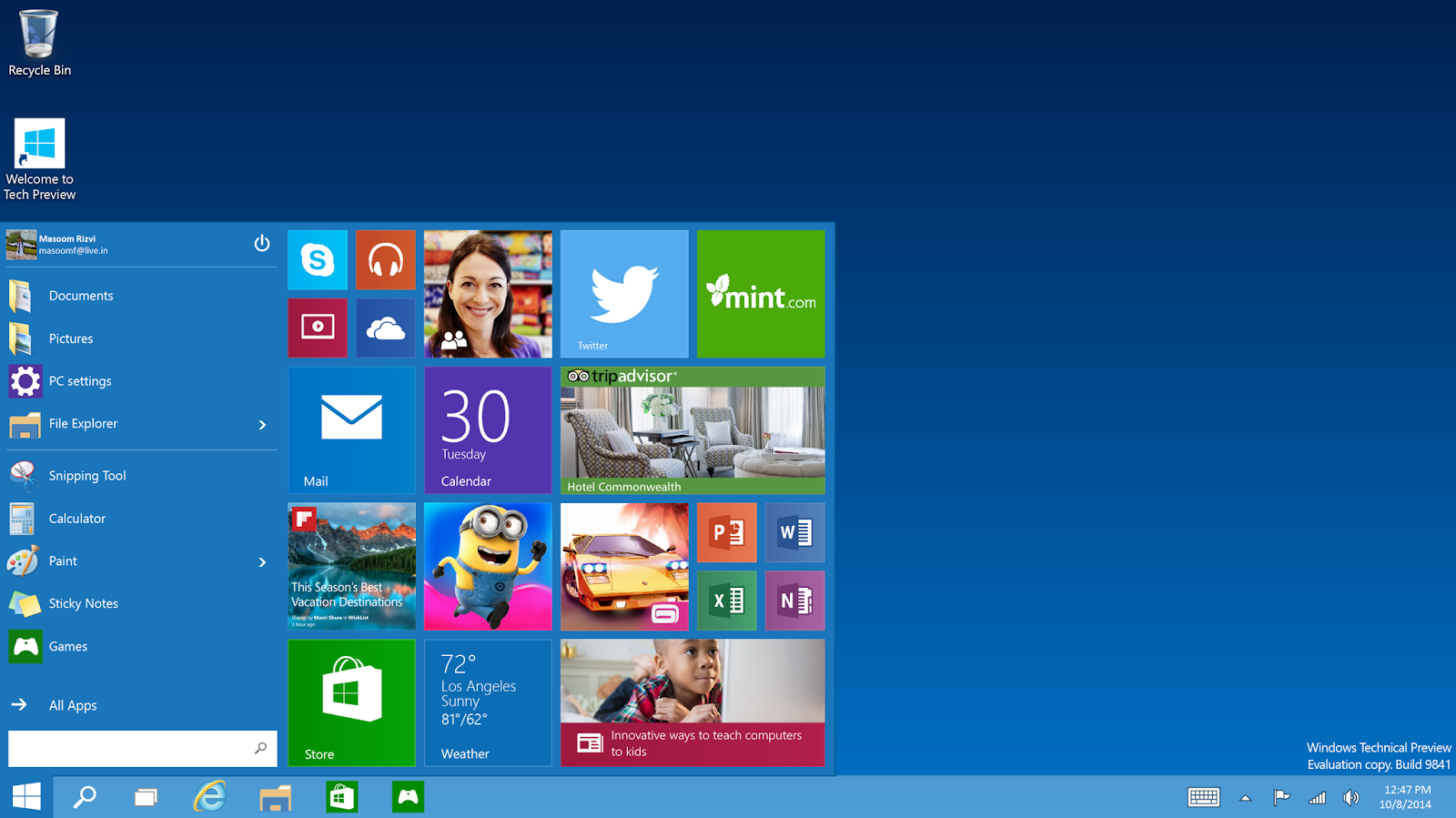
Task: Open the mint.com tile
Action: click(x=761, y=294)
